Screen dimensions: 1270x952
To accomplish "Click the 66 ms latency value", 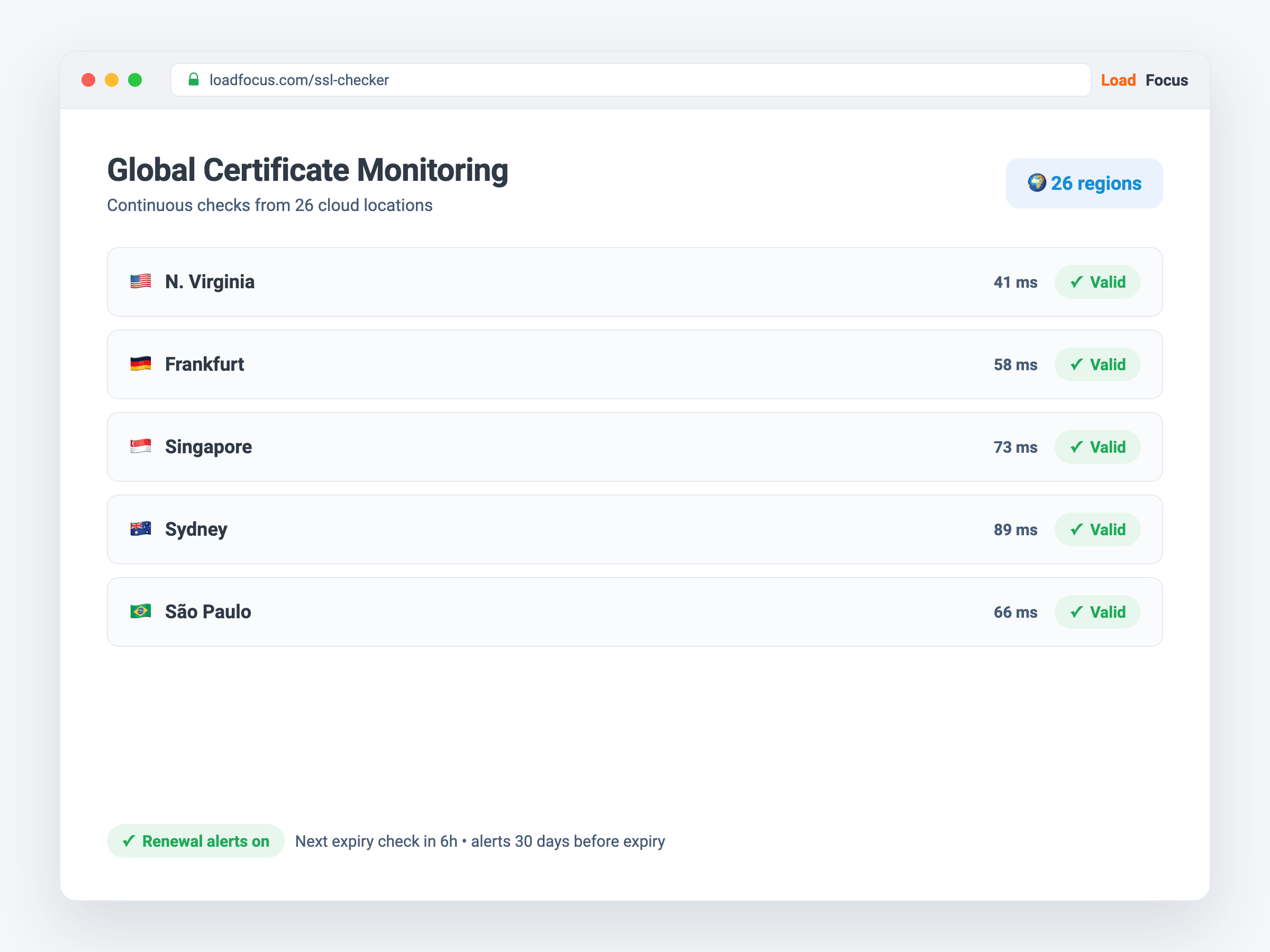I will pos(1015,612).
